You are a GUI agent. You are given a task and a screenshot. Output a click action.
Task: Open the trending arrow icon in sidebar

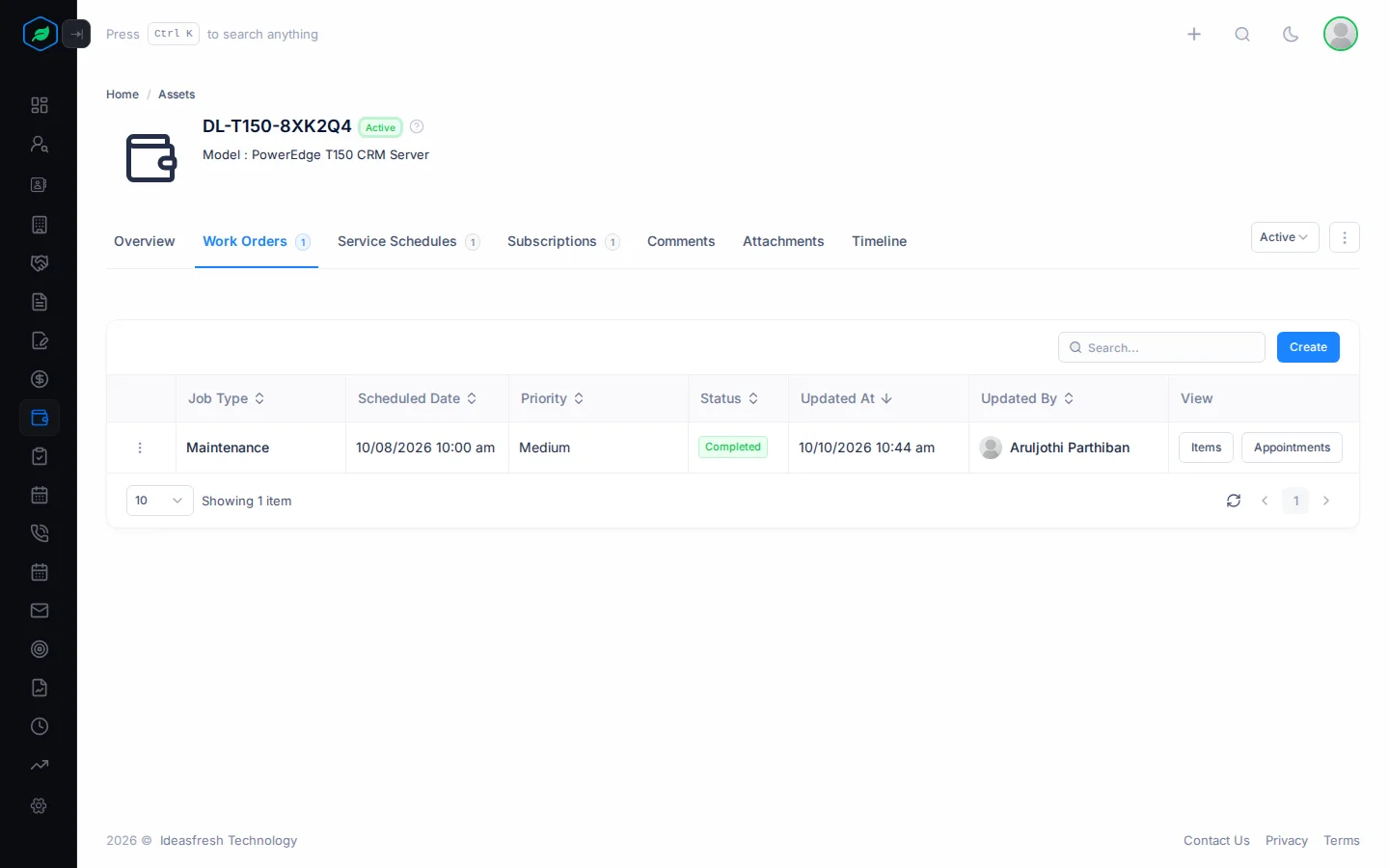(40, 765)
